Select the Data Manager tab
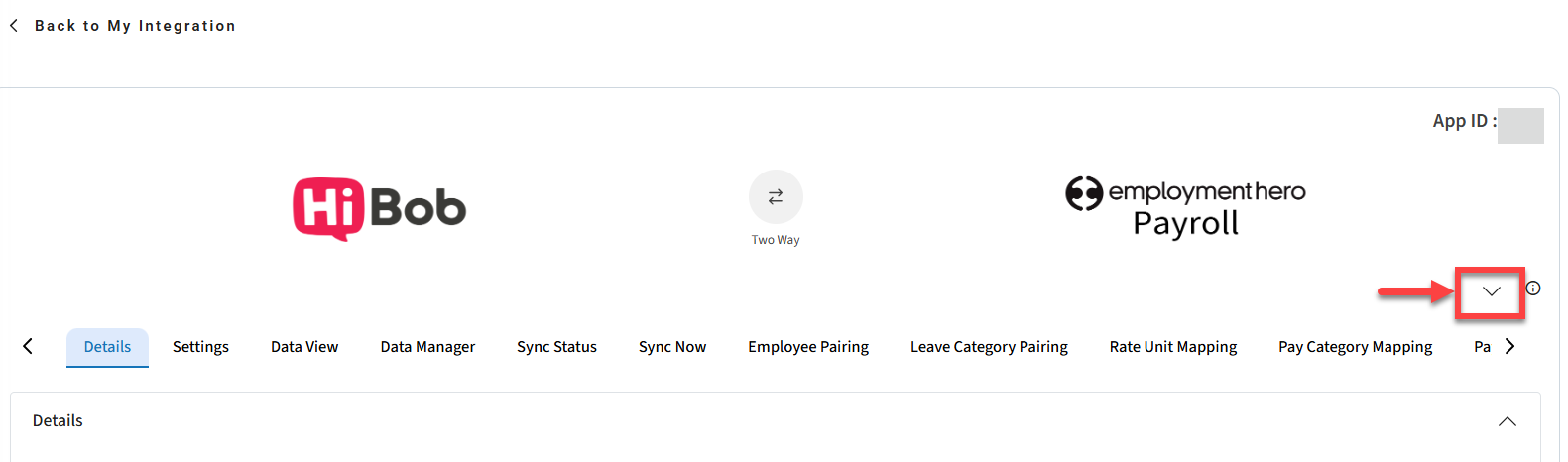This screenshot has height=462, width=1568. [x=427, y=347]
